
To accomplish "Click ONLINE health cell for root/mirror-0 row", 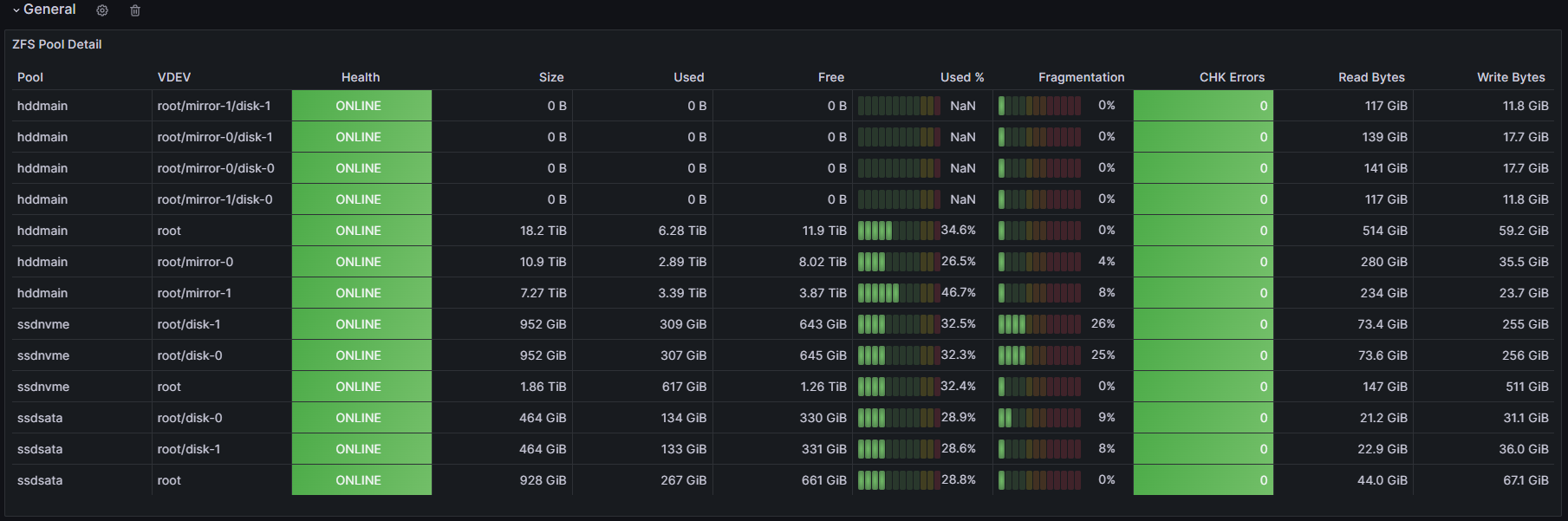I will tap(359, 262).
